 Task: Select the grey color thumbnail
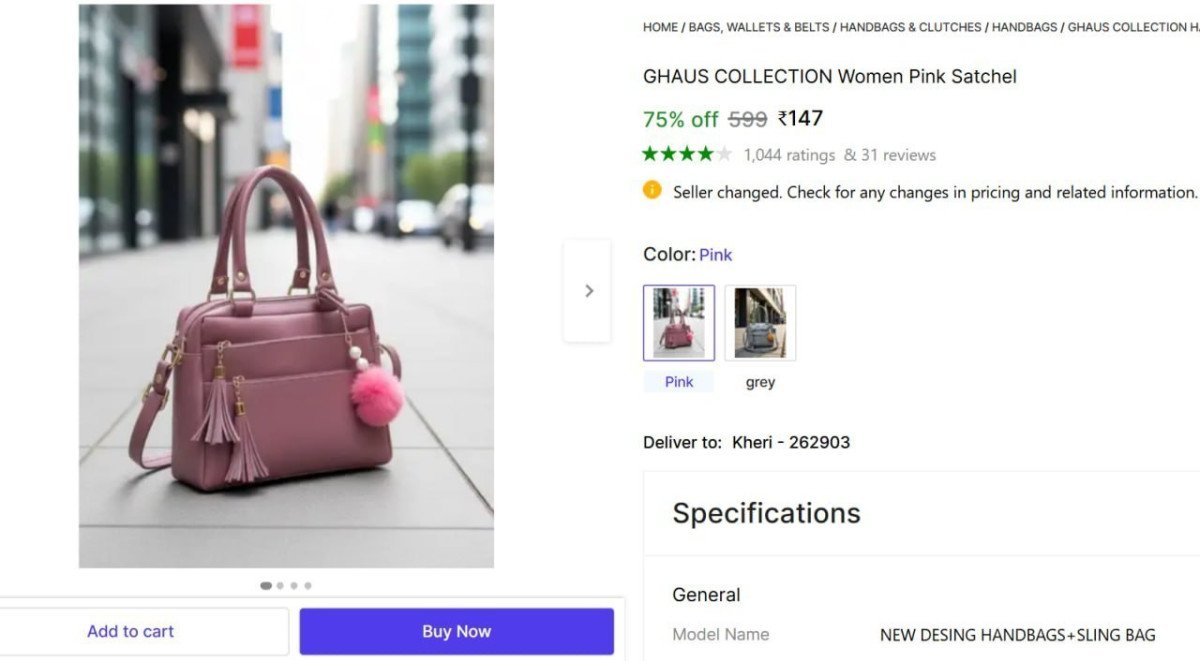pos(760,323)
